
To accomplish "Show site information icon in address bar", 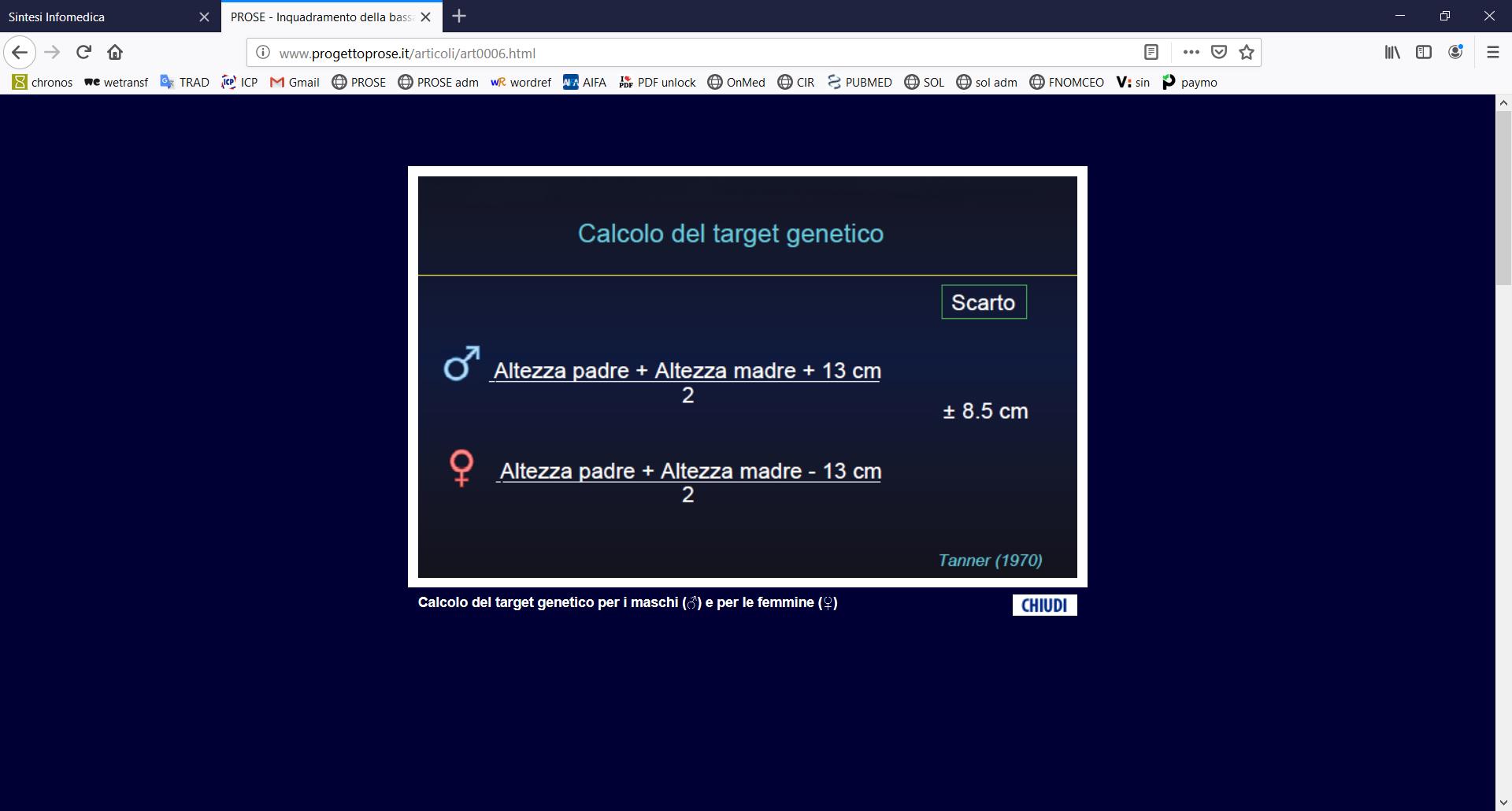I will tap(263, 53).
